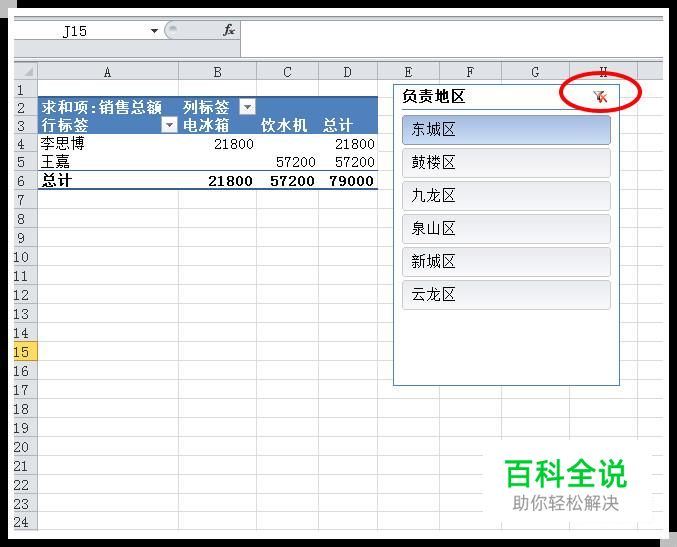677x547 pixels.
Task: Click the Name Box showing J15
Action: pyautogui.click(x=82, y=31)
